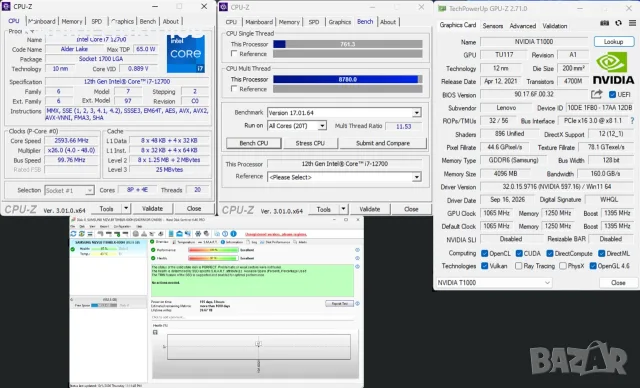
Task: Click the green status icon beside the Samsung disk entry
Action: 73,248
